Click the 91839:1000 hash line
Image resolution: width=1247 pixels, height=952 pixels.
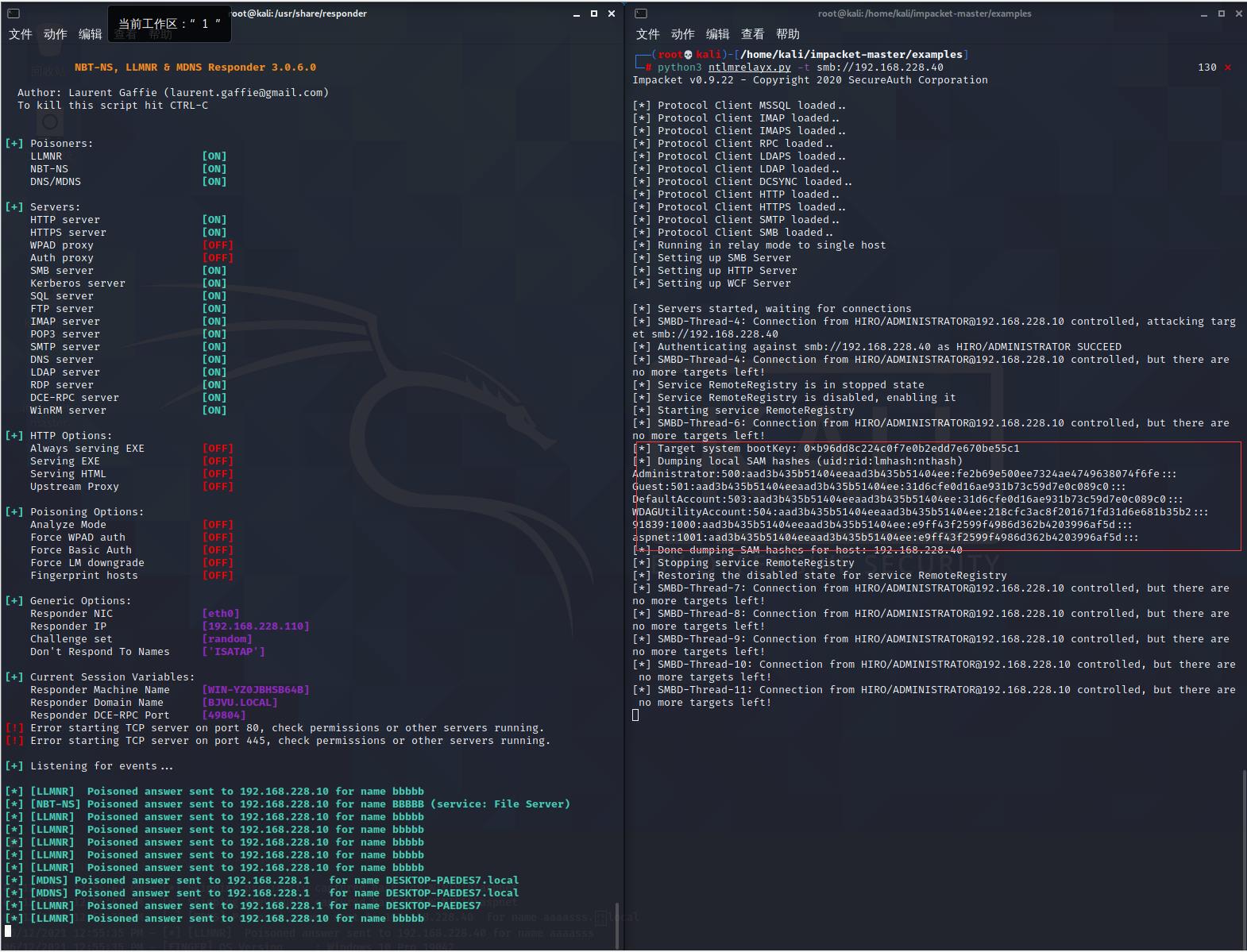click(882, 525)
